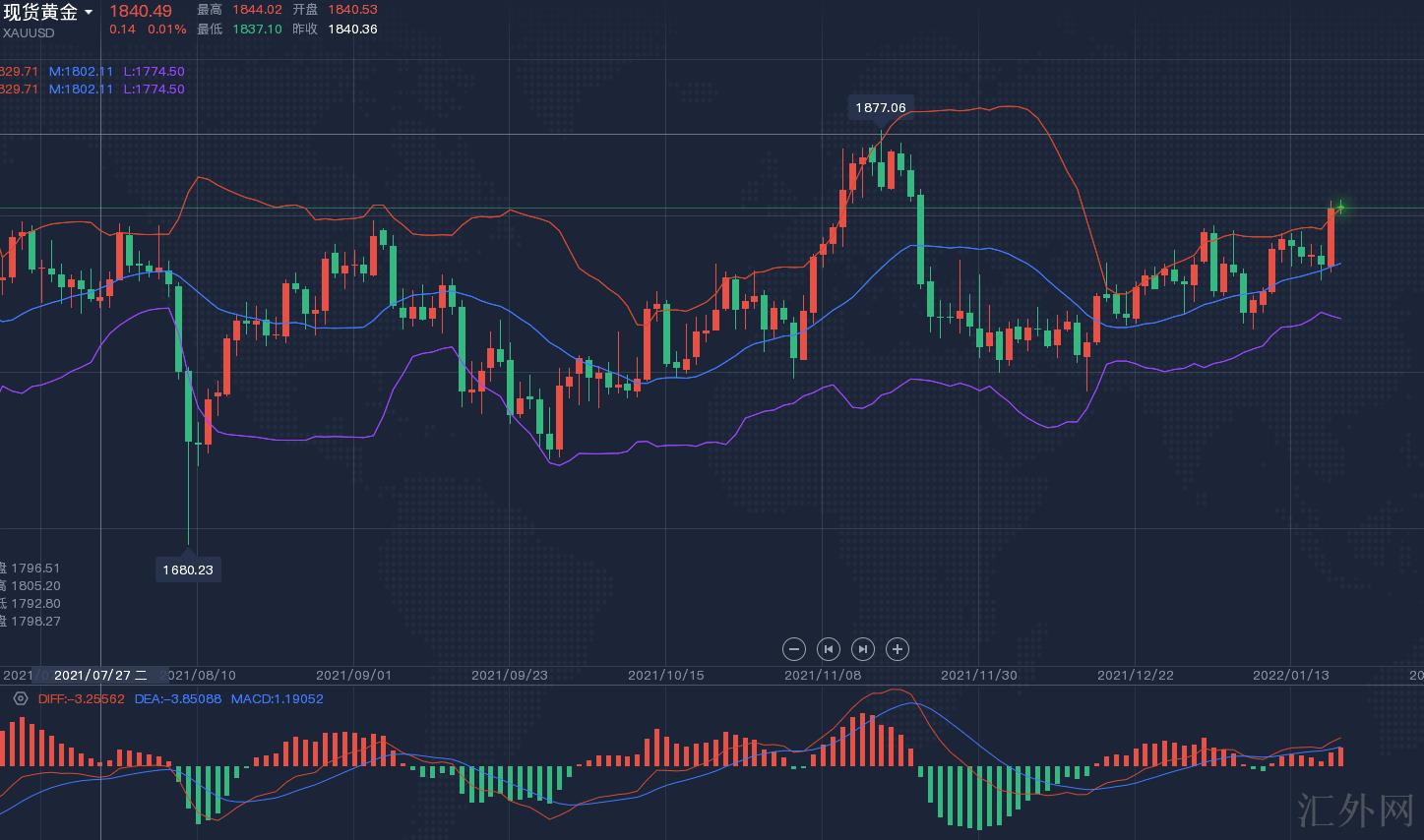Screen dimensions: 1424x840
Task: Zoom in the chart with plus button
Action: click(898, 649)
